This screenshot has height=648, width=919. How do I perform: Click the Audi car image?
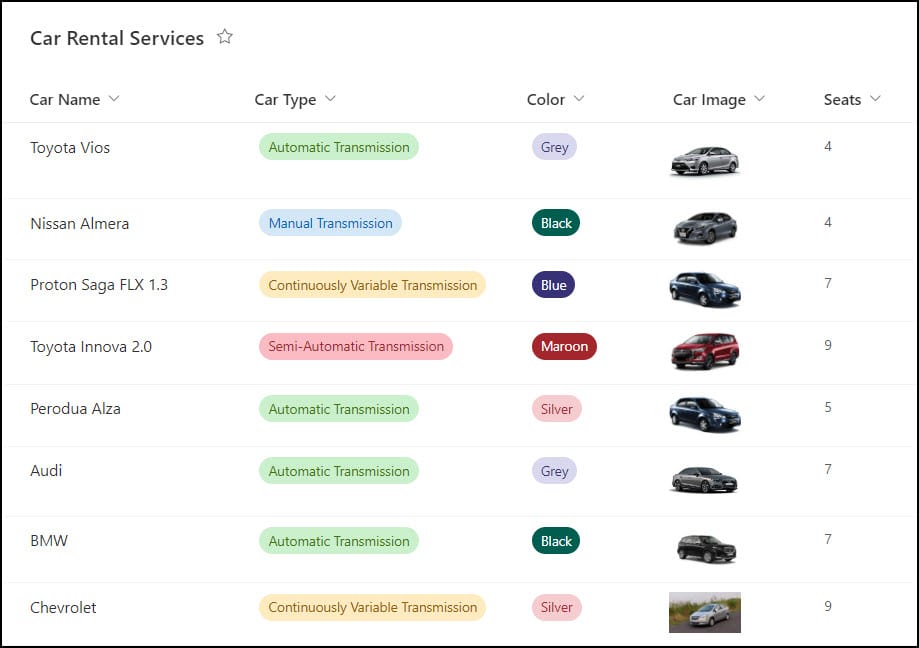704,479
